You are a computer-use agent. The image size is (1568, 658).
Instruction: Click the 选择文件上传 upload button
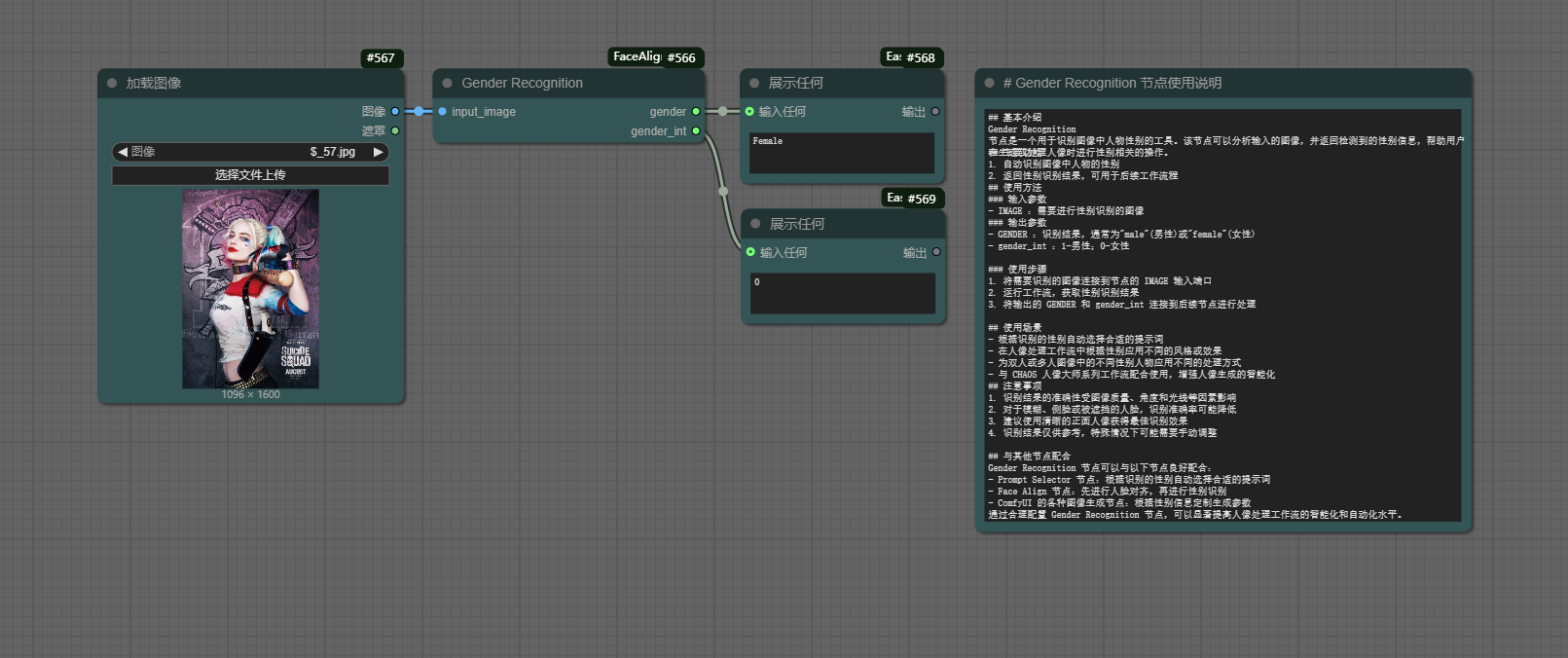pyautogui.click(x=250, y=175)
